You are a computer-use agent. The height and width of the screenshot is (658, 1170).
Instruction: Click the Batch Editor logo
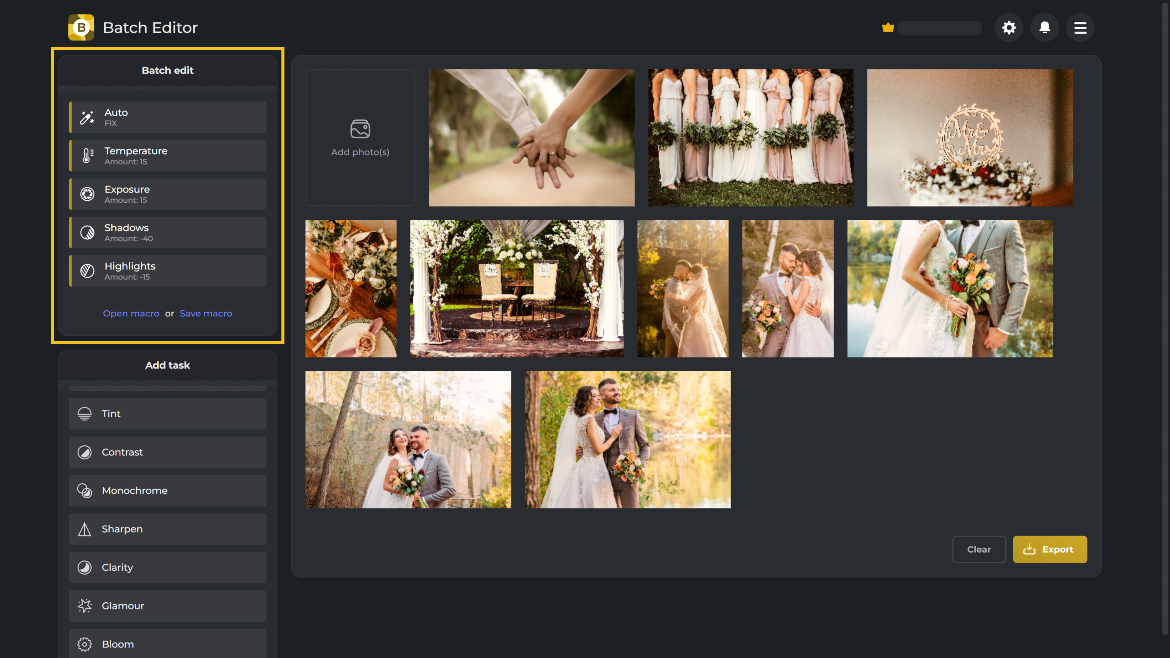point(80,27)
